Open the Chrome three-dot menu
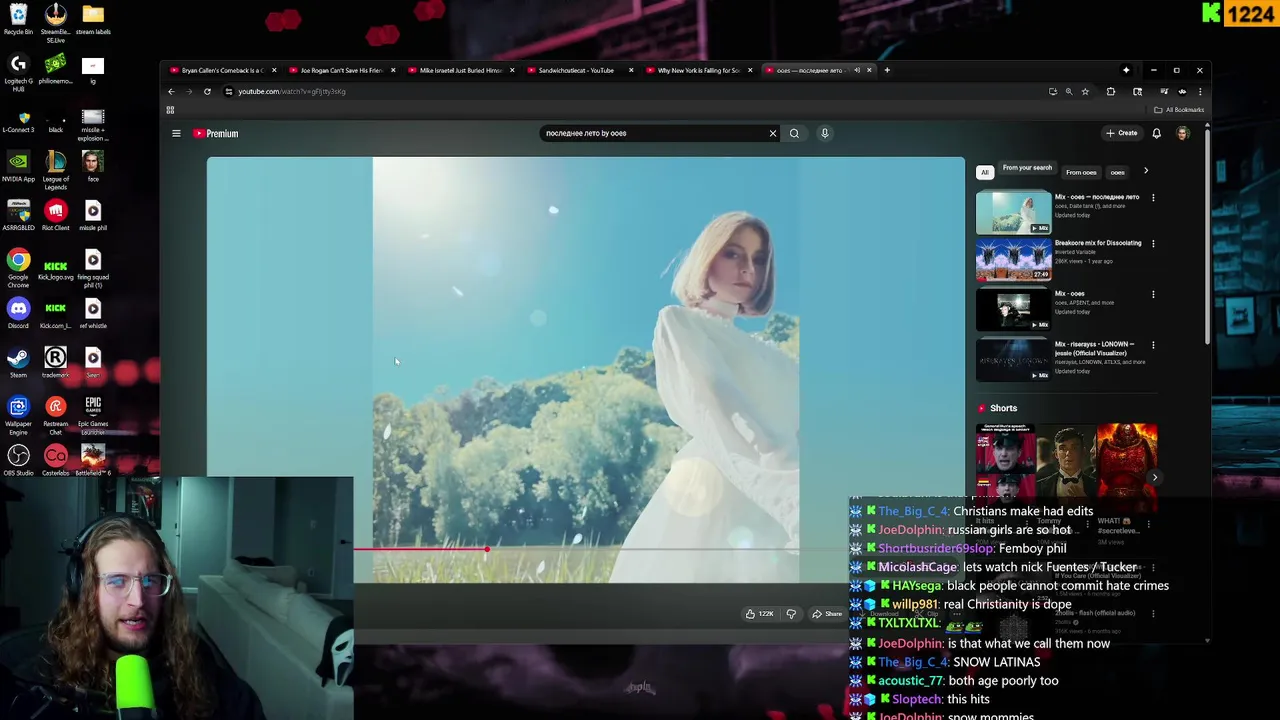1280x720 pixels. pos(1199,91)
